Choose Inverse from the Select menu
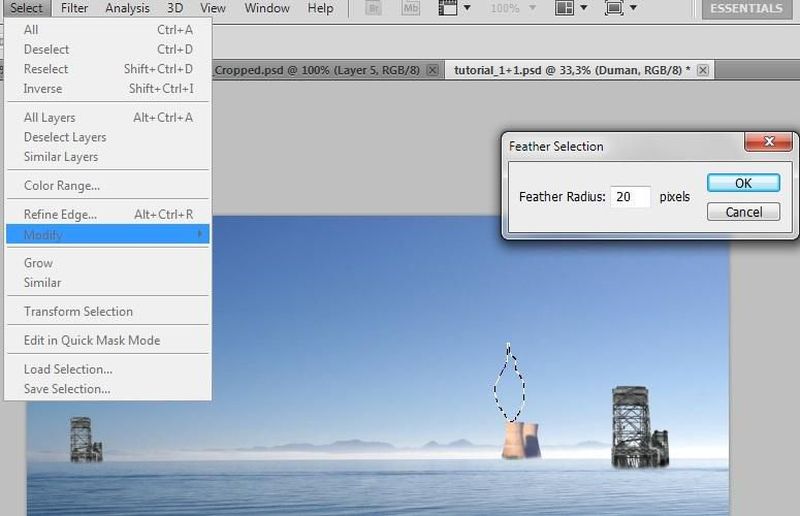 (43, 89)
